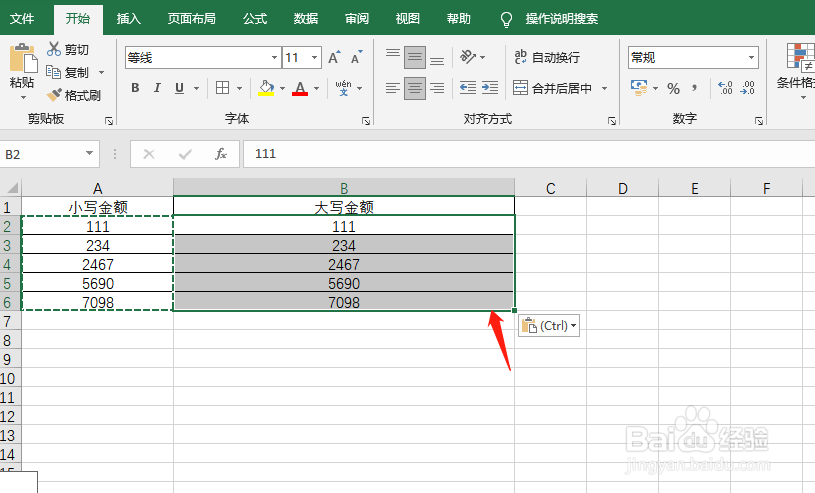Toggle Bold formatting
Screen dimensions: 815x493
(135, 88)
